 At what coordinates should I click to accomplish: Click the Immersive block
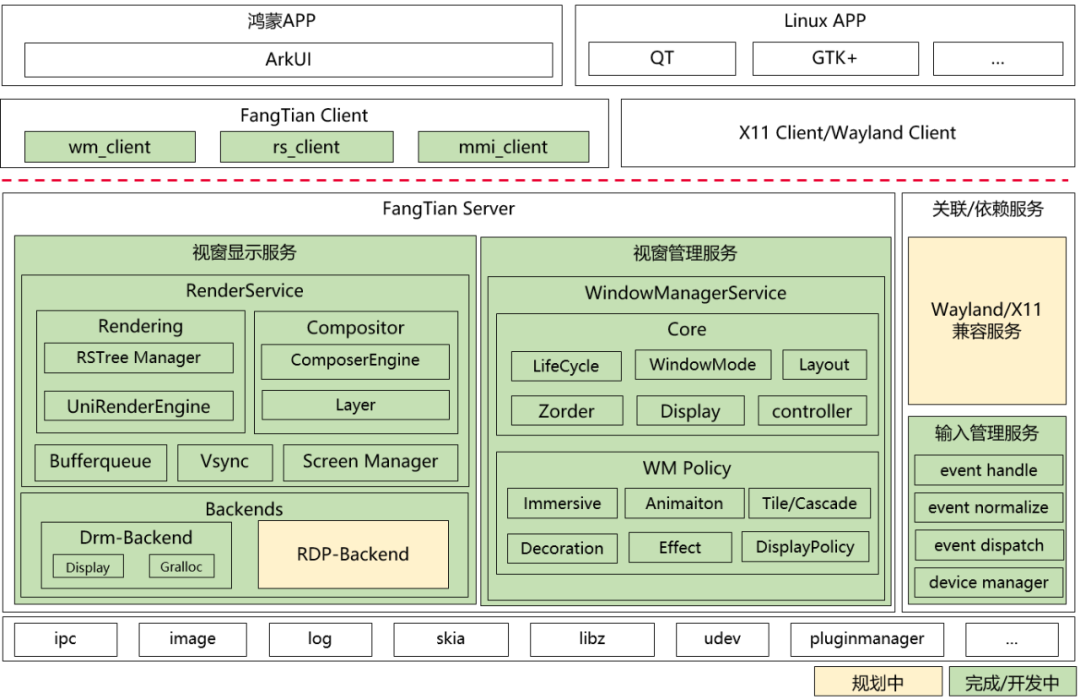coord(562,503)
